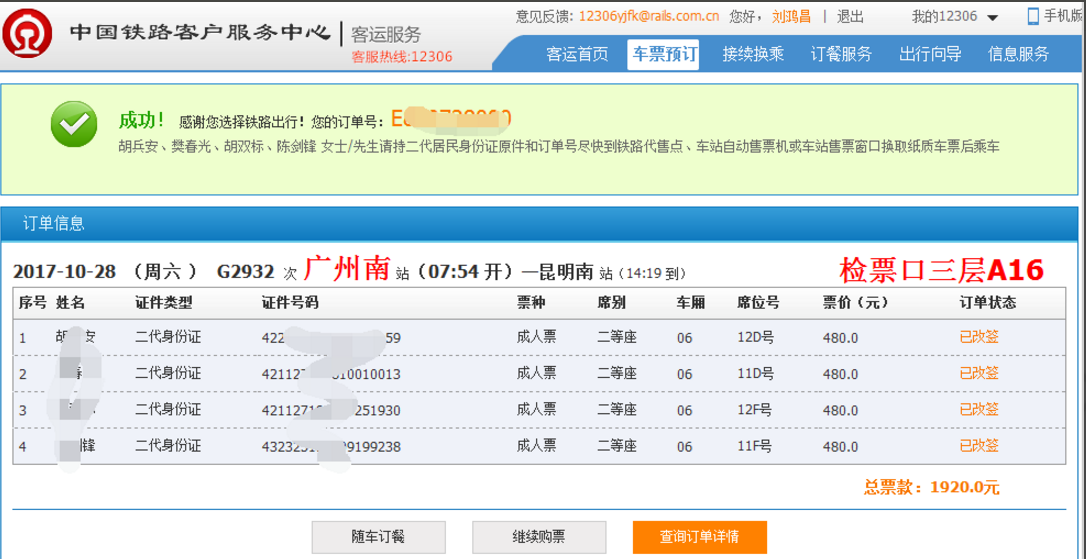1086x559 pixels.
Task: Click the 订单状态 column header
Action: [988, 303]
